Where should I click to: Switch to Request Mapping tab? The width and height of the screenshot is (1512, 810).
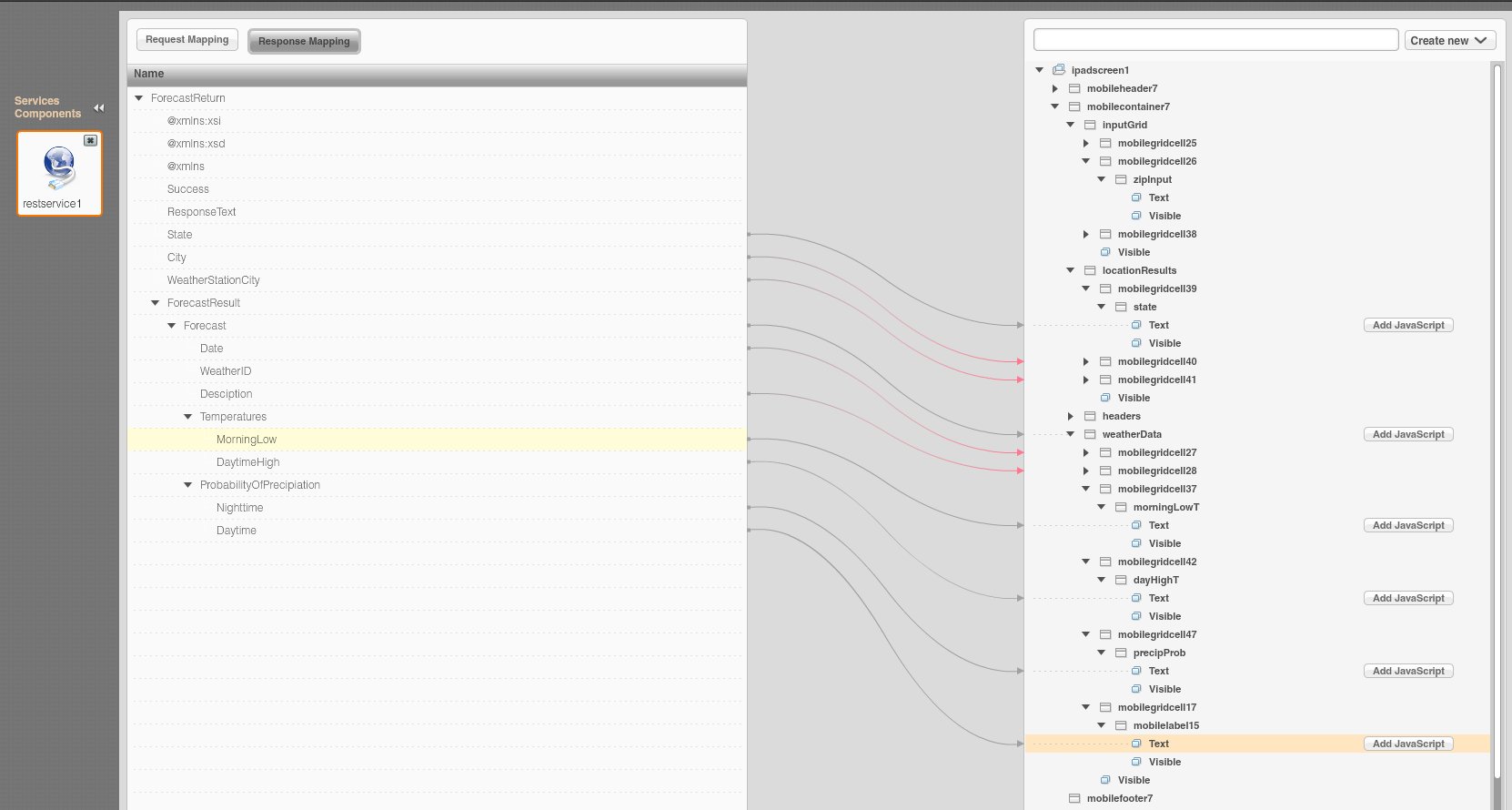tap(187, 40)
